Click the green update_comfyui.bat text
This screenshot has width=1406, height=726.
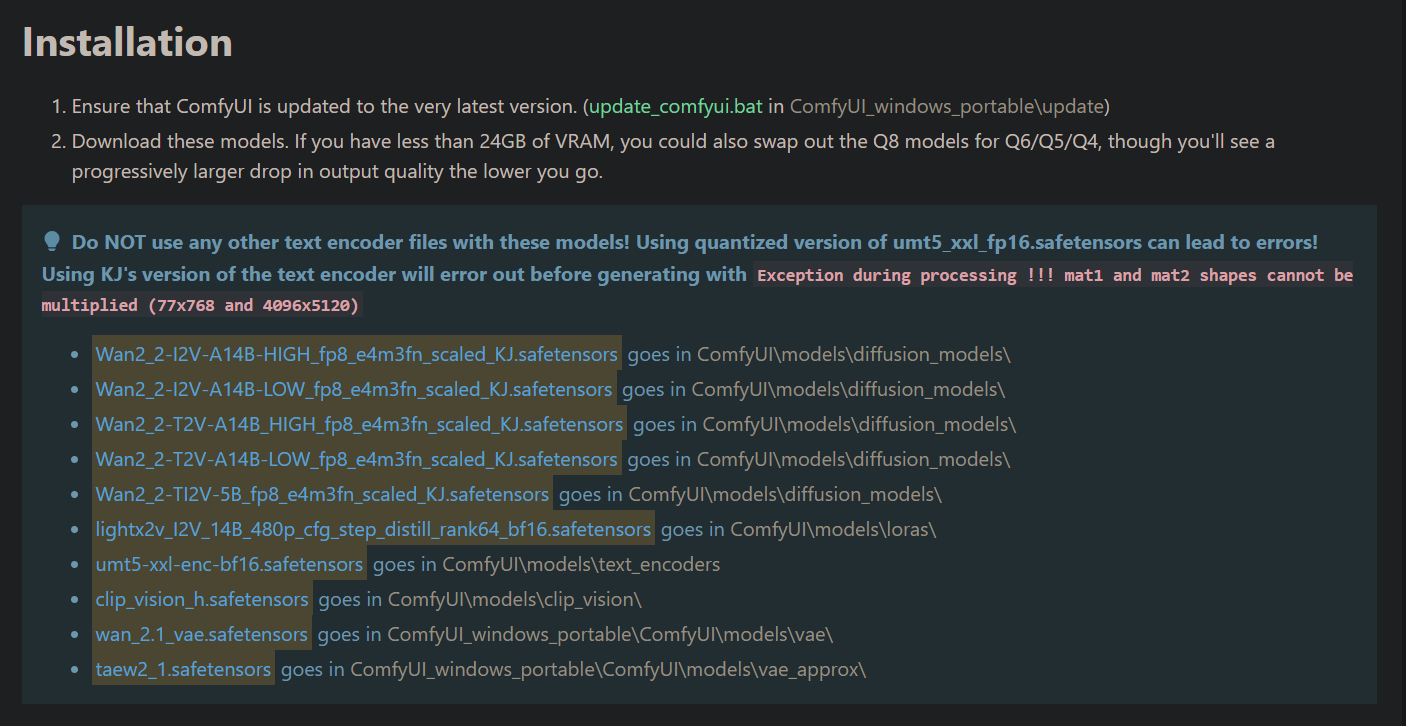(677, 106)
